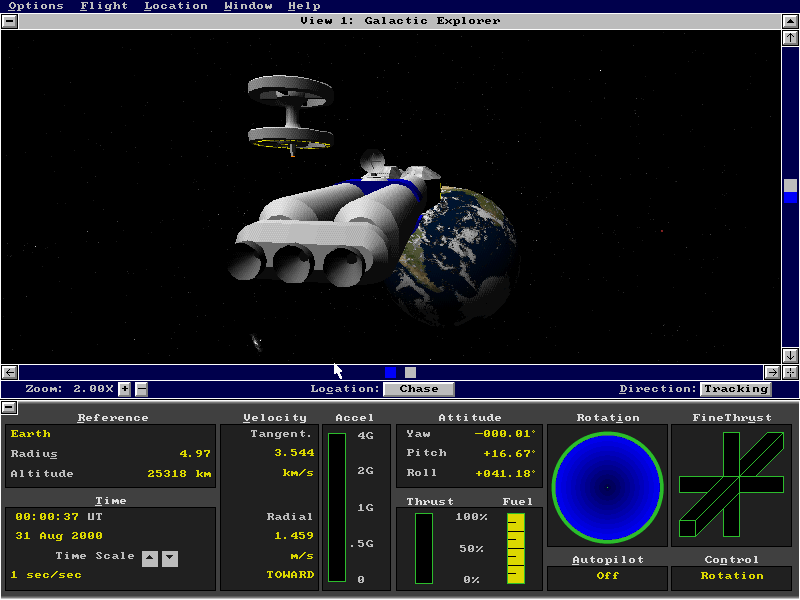800x600 pixels.
Task: Click the FineThrust panel heading
Action: point(732,418)
